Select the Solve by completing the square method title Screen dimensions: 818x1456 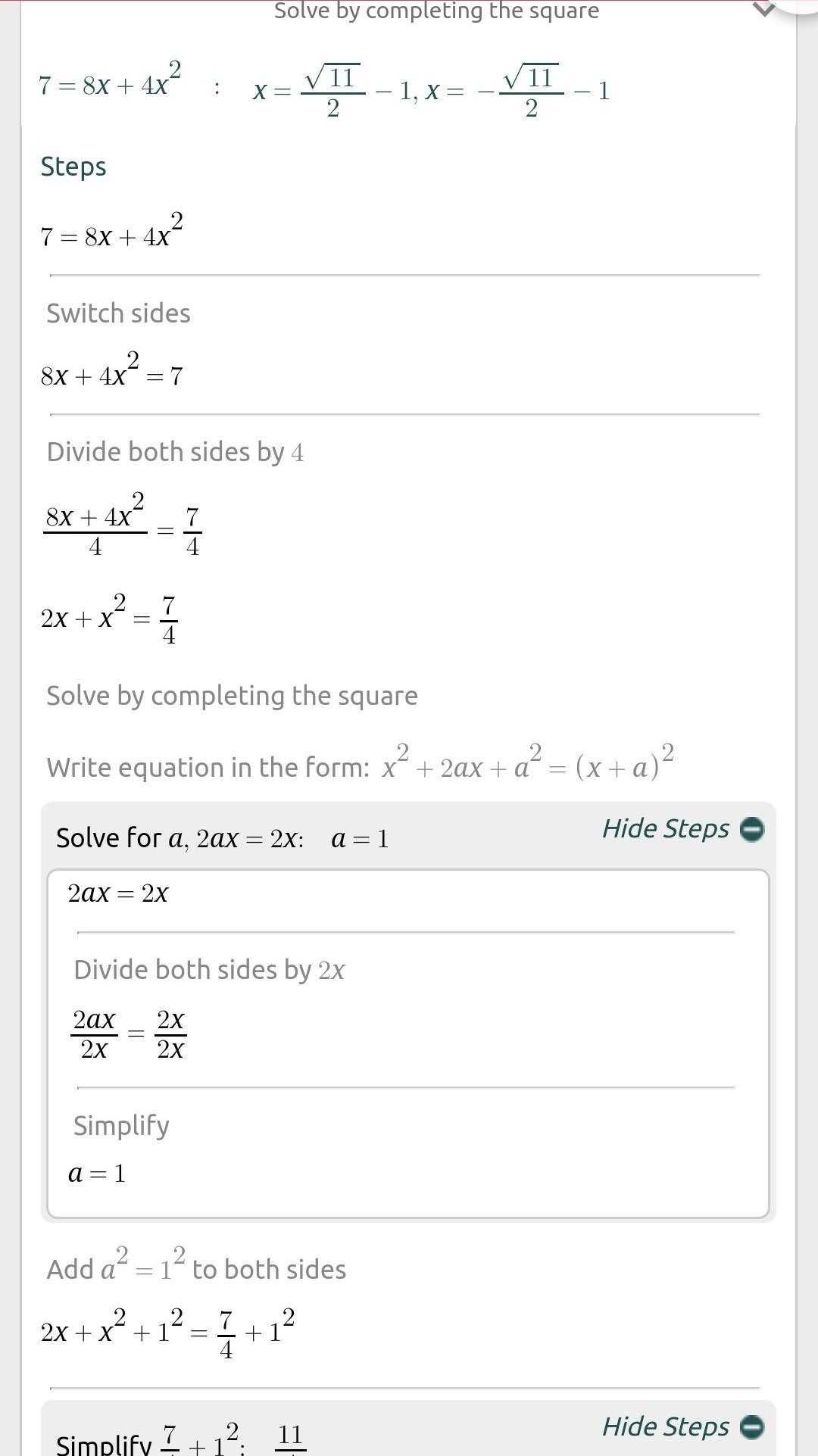(x=436, y=11)
